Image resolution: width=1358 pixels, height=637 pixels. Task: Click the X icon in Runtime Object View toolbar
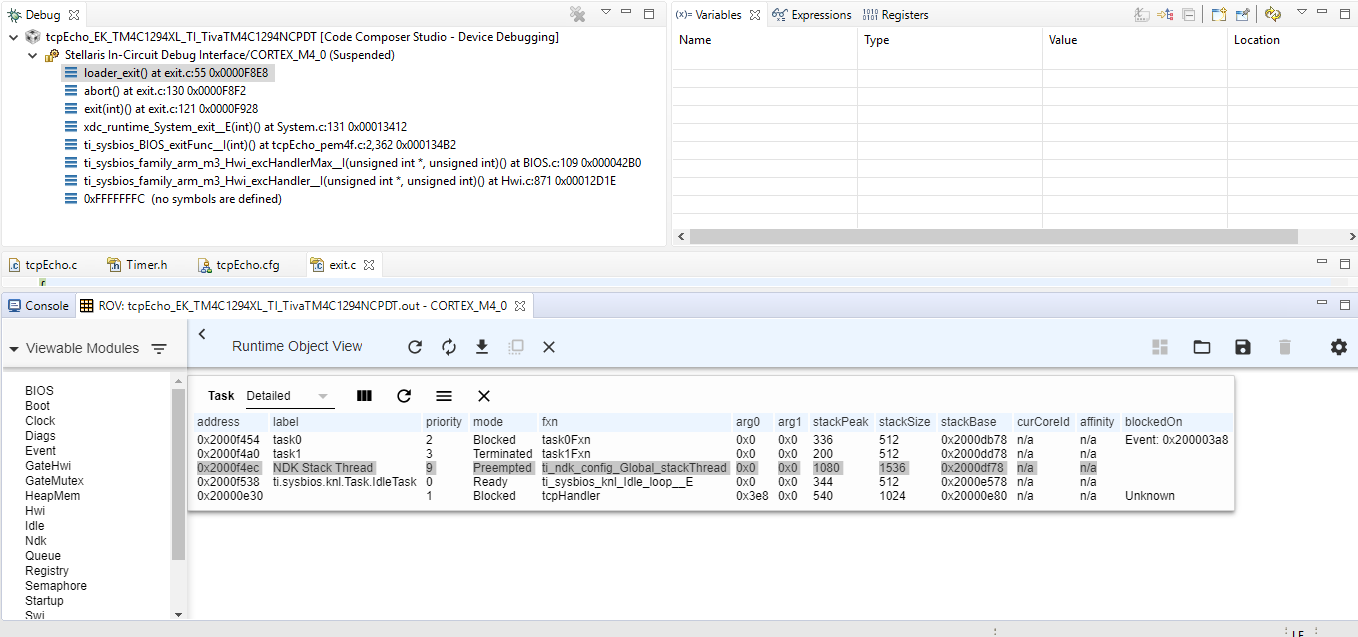(x=549, y=347)
